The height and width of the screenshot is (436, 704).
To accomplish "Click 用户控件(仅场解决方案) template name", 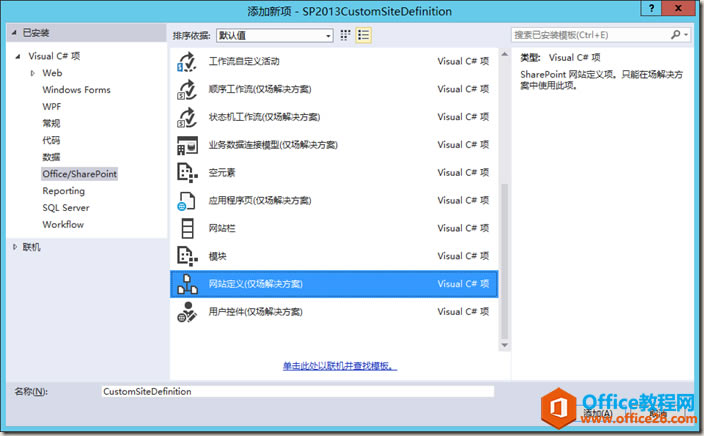I will (x=255, y=312).
